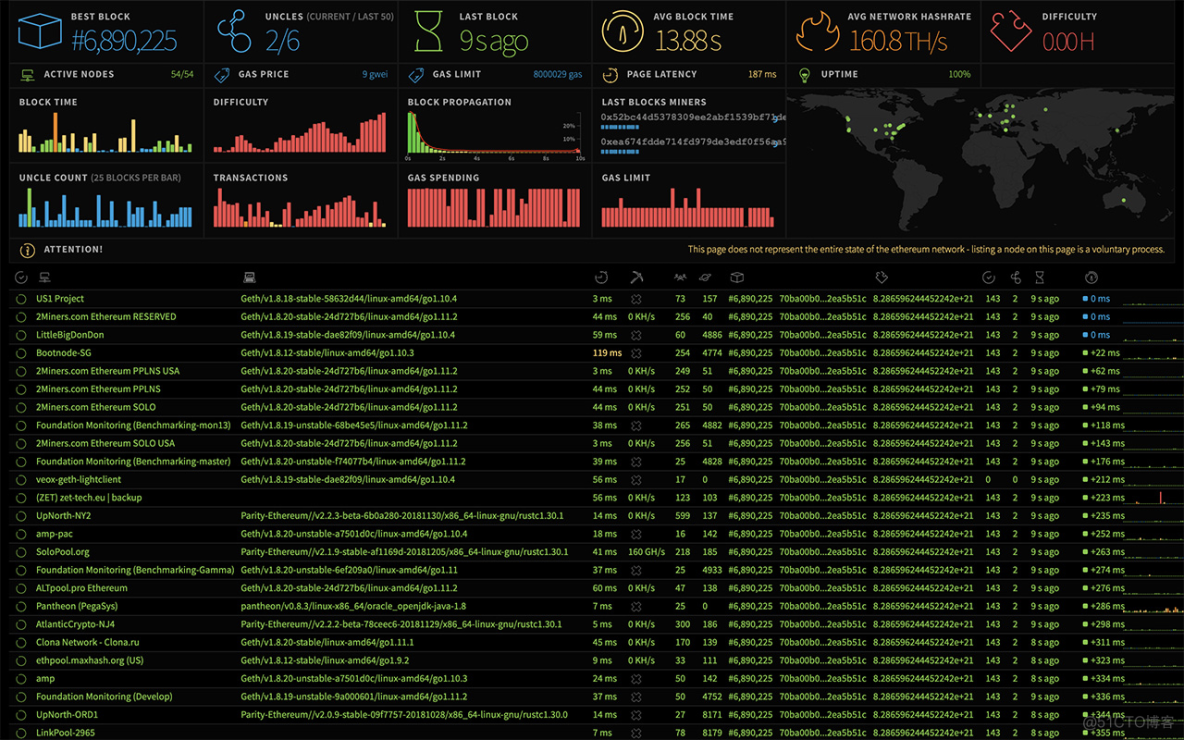Click the Transactions bar chart
This screenshot has width=1184, height=740.
point(300,208)
